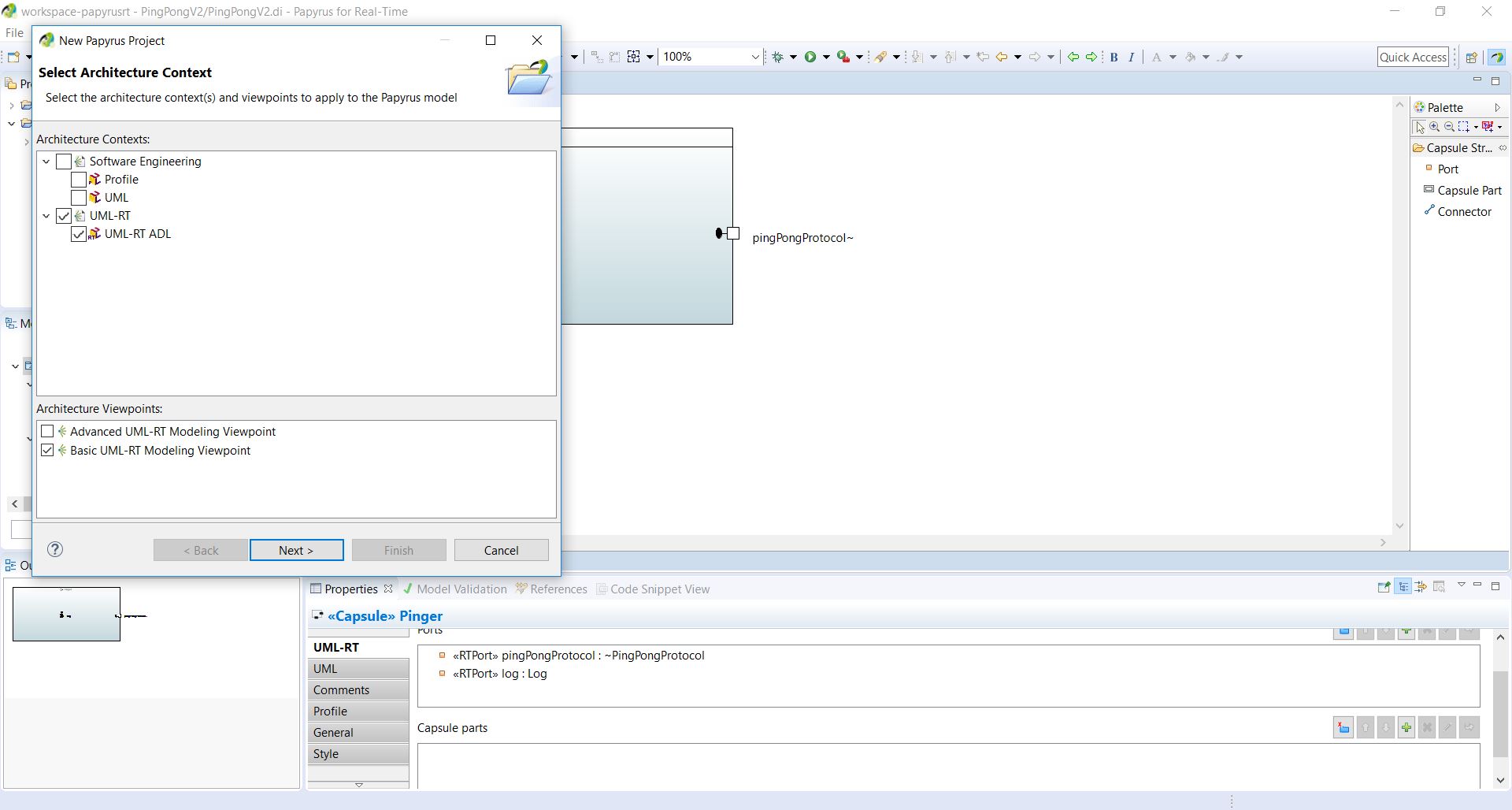The height and width of the screenshot is (810, 1512).
Task: Open Font Color dropdown arrow
Action: (x=1173, y=57)
